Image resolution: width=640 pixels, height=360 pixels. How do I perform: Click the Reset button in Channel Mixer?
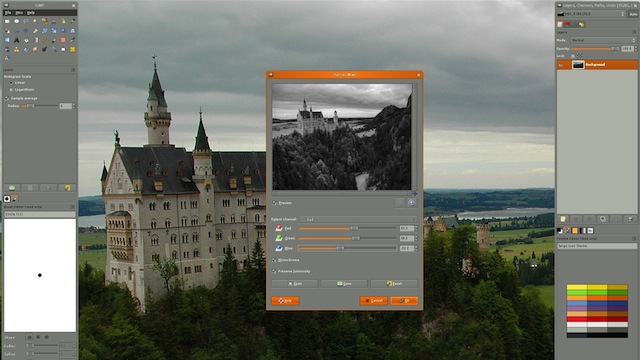pyautogui.click(x=394, y=283)
